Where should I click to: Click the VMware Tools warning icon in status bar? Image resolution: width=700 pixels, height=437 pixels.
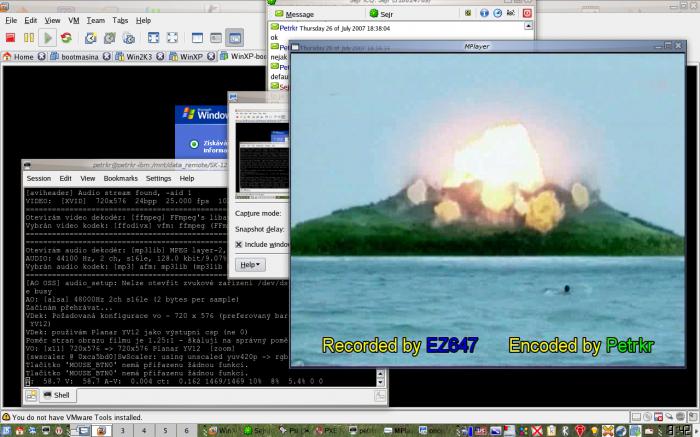6,417
